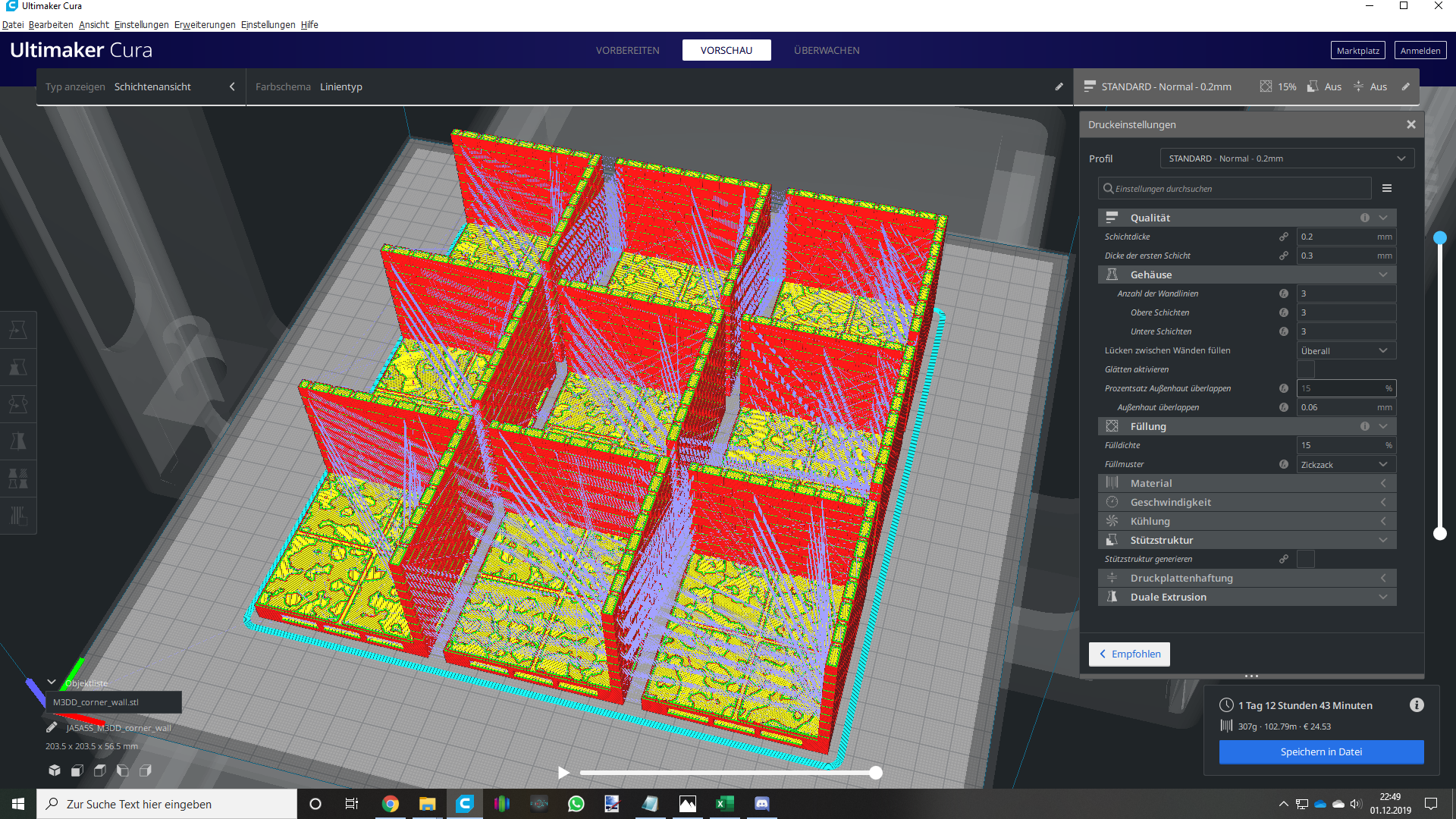The image size is (1456, 819).
Task: Click the upper layer slider handle
Action: pos(1440,237)
